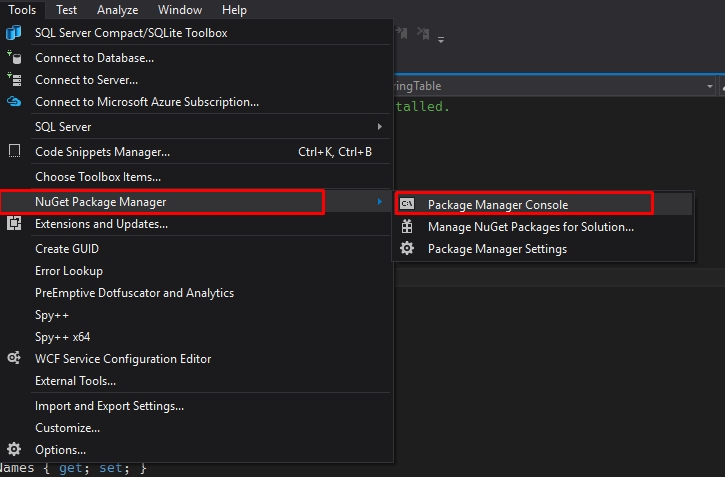Viewport: 725px width, 477px height.
Task: Open the Help menu
Action: point(234,10)
